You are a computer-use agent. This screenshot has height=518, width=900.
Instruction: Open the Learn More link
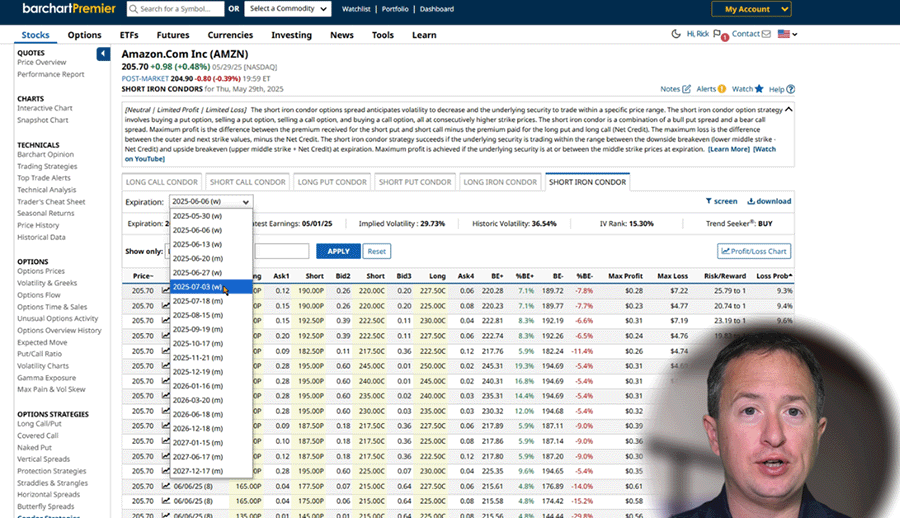coord(728,149)
